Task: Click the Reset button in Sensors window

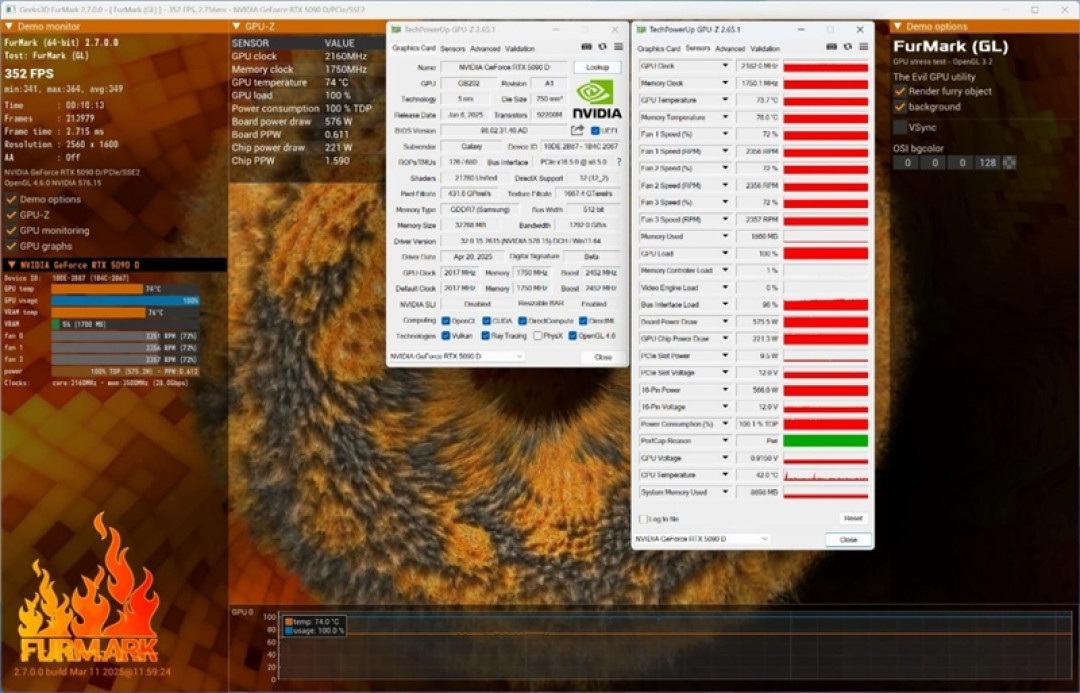Action: (x=853, y=518)
